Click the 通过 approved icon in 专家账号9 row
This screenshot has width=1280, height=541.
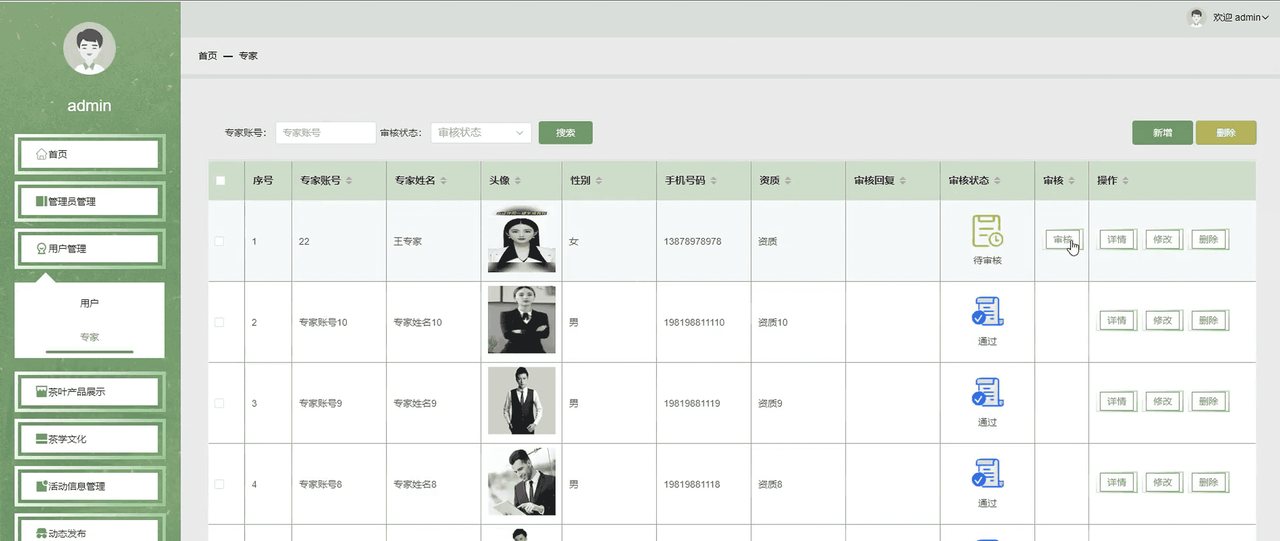987,393
